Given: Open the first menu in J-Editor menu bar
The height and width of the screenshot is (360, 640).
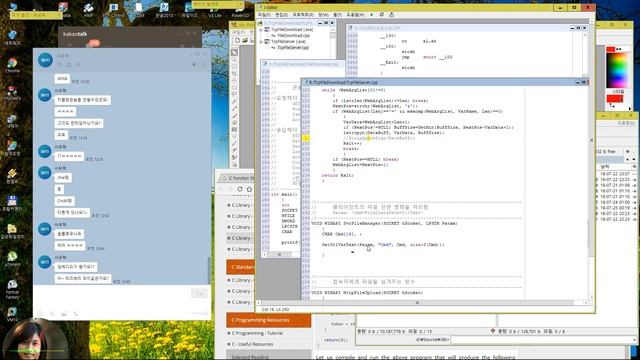Looking at the screenshot, I should tap(264, 15).
